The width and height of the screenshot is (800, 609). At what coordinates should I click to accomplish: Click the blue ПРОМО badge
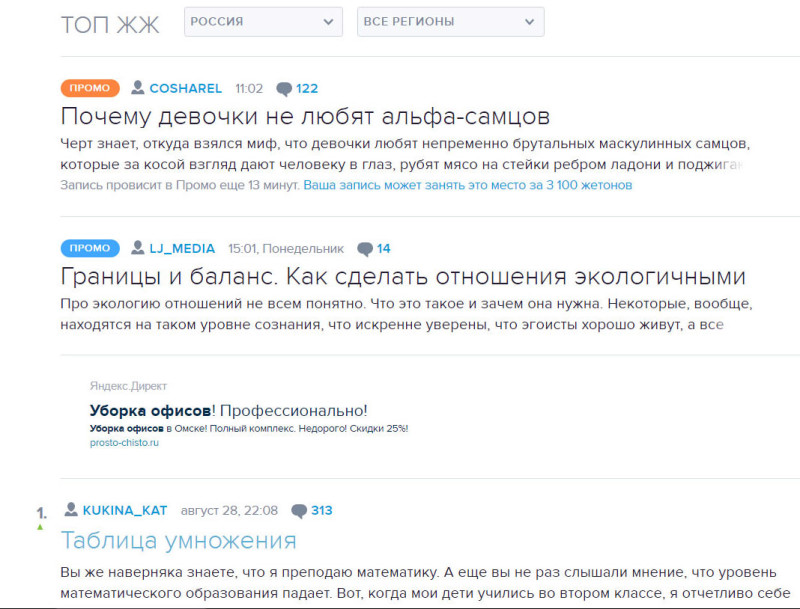[x=90, y=248]
